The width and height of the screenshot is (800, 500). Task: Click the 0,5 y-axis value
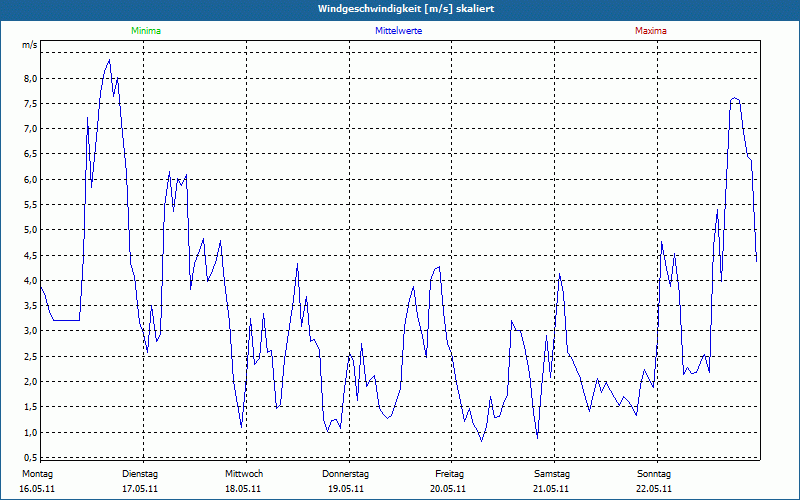point(31,457)
